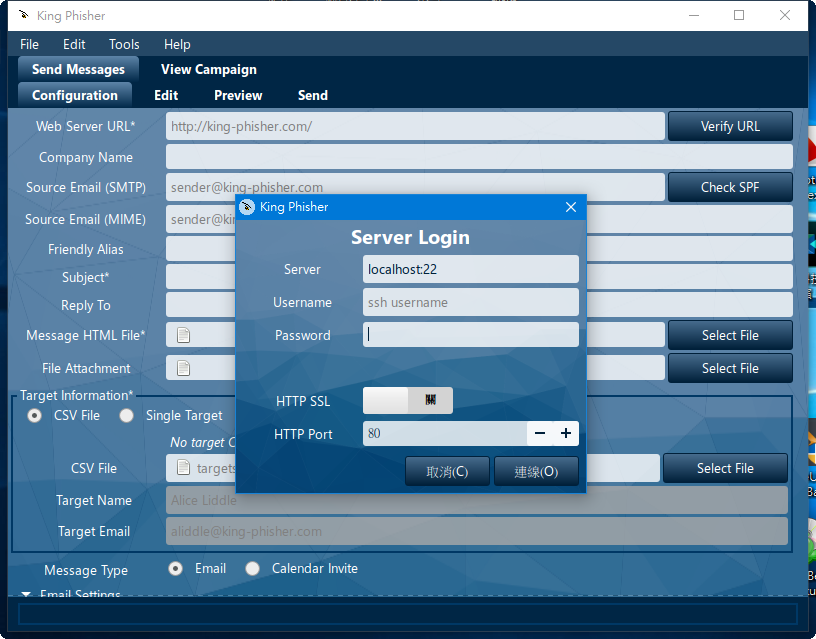Click the Web Server URL field
Viewport: 816px width, 639px height.
[x=415, y=126]
